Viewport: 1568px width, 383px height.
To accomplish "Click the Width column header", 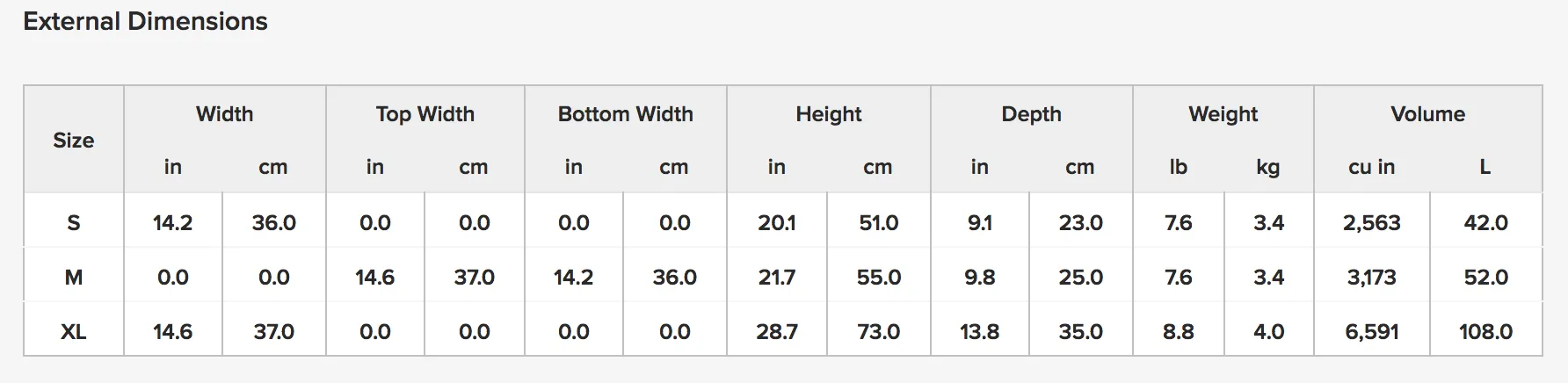I will [x=225, y=114].
